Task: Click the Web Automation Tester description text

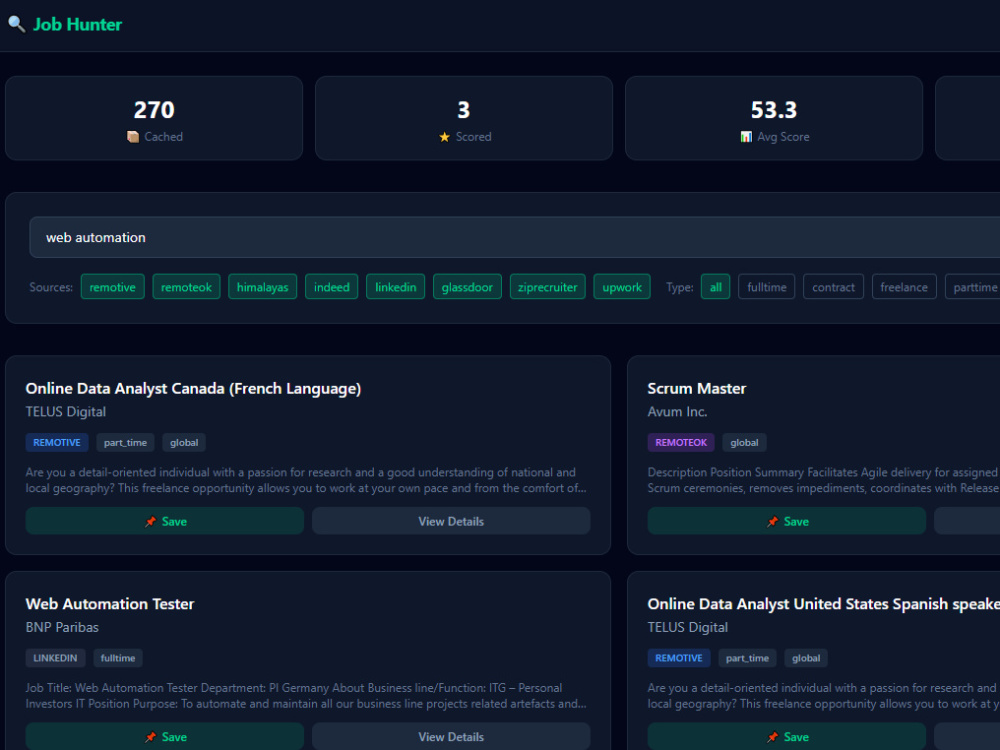Action: [306, 696]
